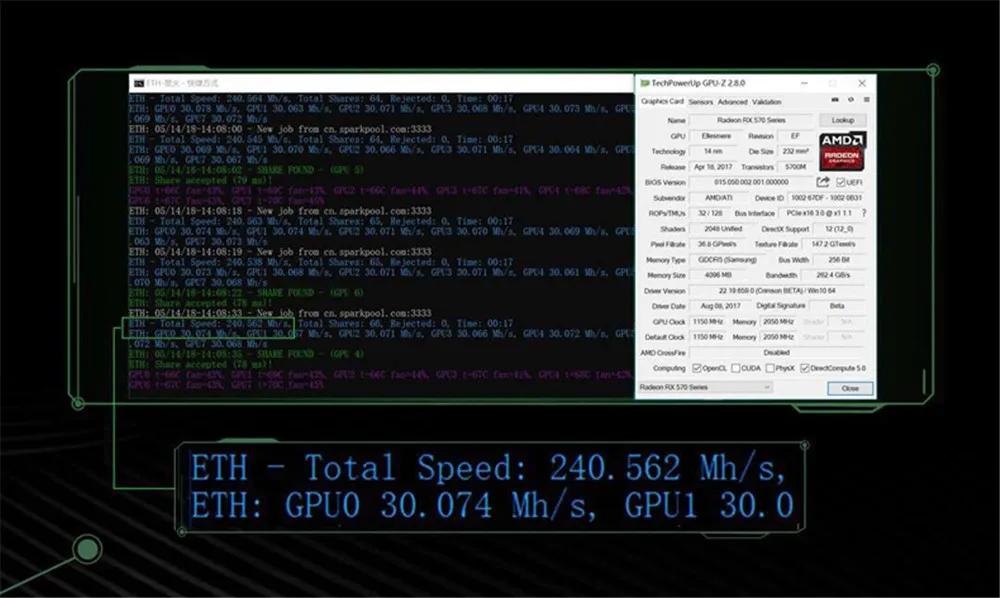Click the Revision value EF
Screen dimensions: 1000x598
click(x=795, y=136)
